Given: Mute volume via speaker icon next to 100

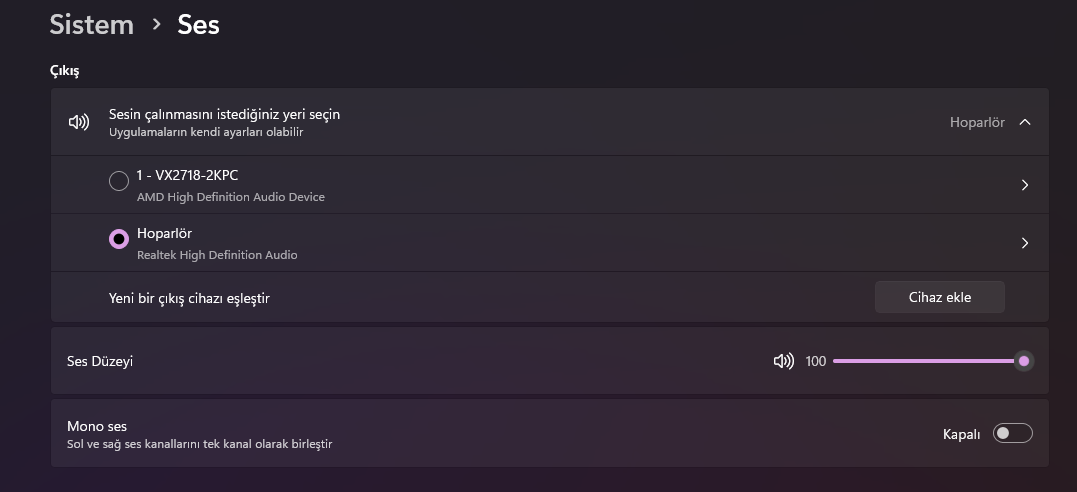Looking at the screenshot, I should tap(784, 361).
